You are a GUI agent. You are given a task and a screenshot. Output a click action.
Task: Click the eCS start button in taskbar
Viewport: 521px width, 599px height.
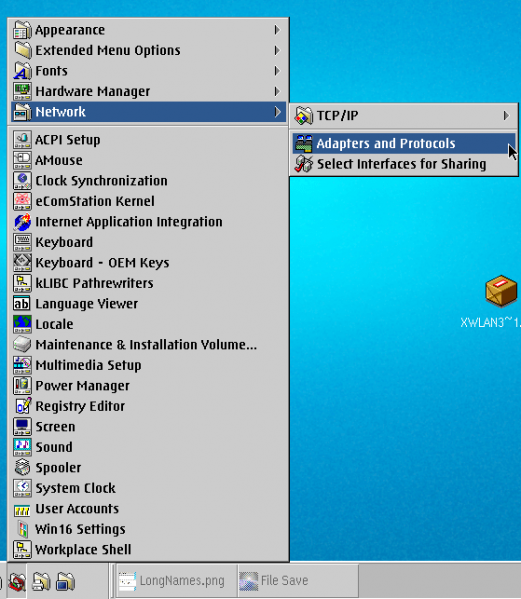(x=17, y=581)
